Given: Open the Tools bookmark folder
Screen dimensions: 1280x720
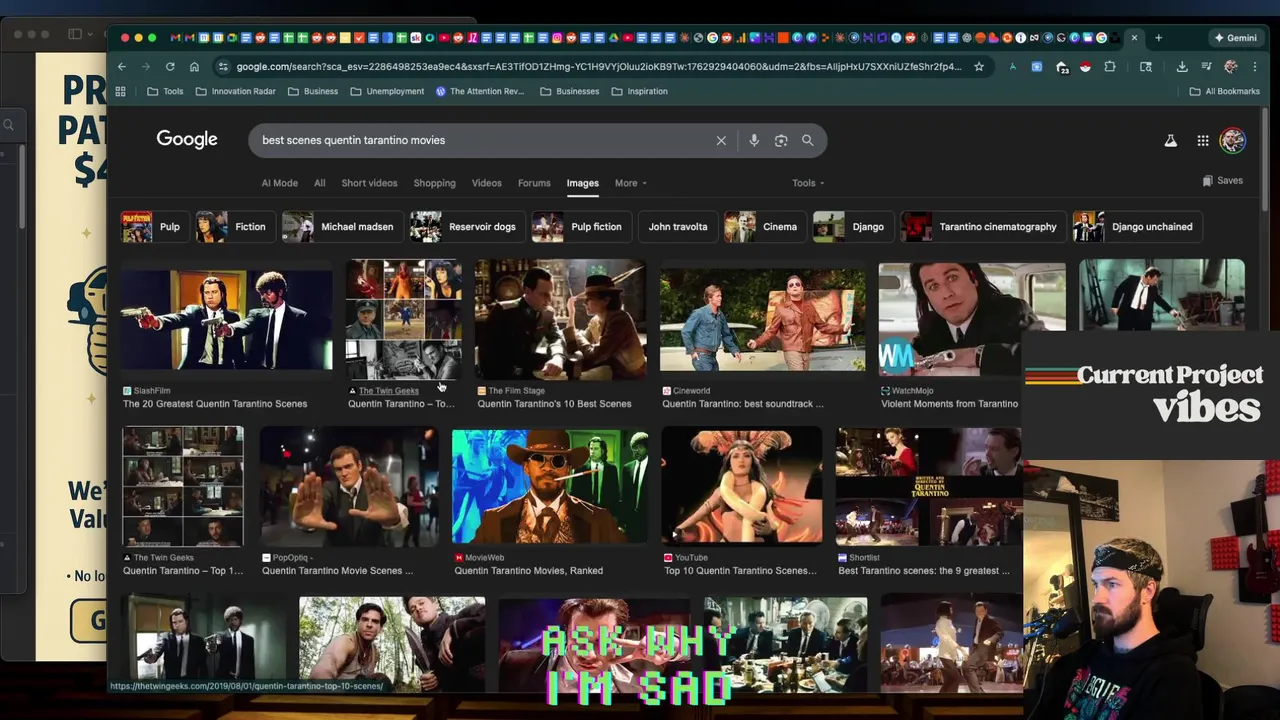Looking at the screenshot, I should (165, 91).
